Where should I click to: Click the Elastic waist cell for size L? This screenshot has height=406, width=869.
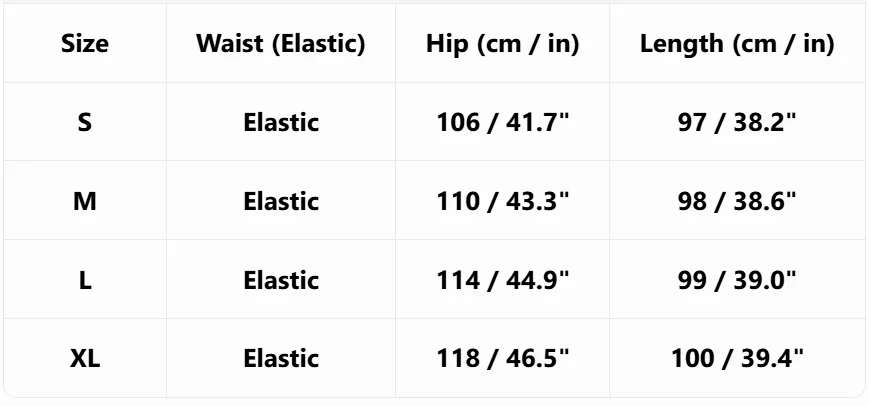coord(281,280)
